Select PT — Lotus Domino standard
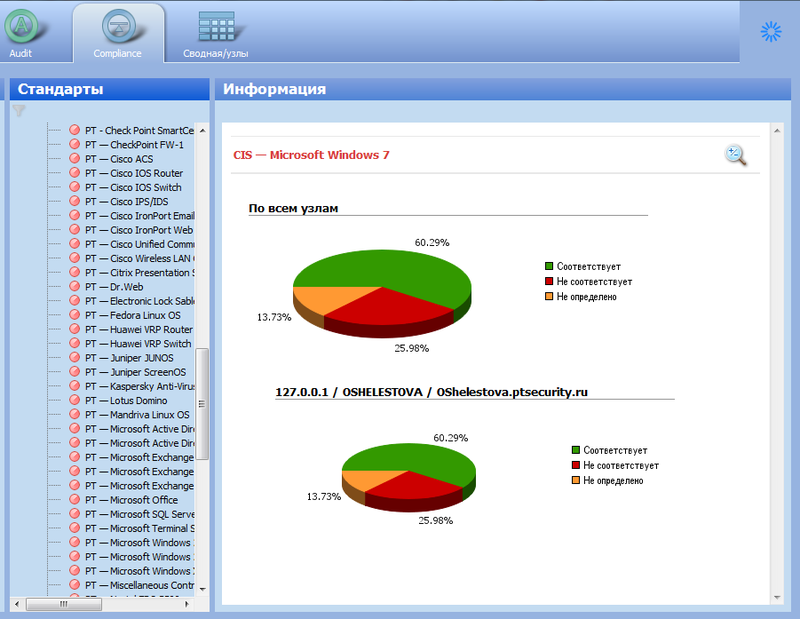 (x=126, y=401)
